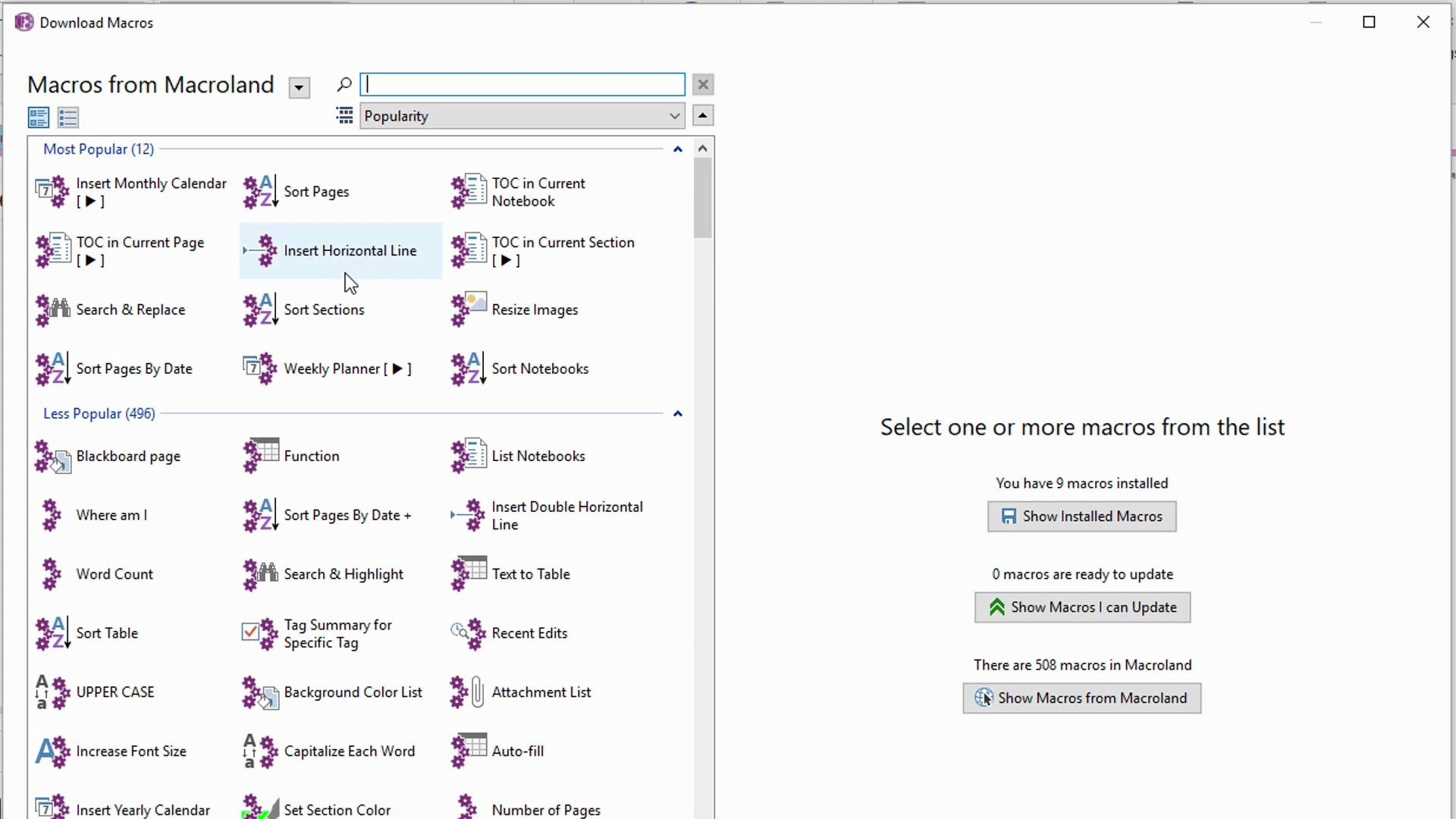Image resolution: width=1456 pixels, height=819 pixels.
Task: Click Show Installed Macros button
Action: (x=1081, y=516)
